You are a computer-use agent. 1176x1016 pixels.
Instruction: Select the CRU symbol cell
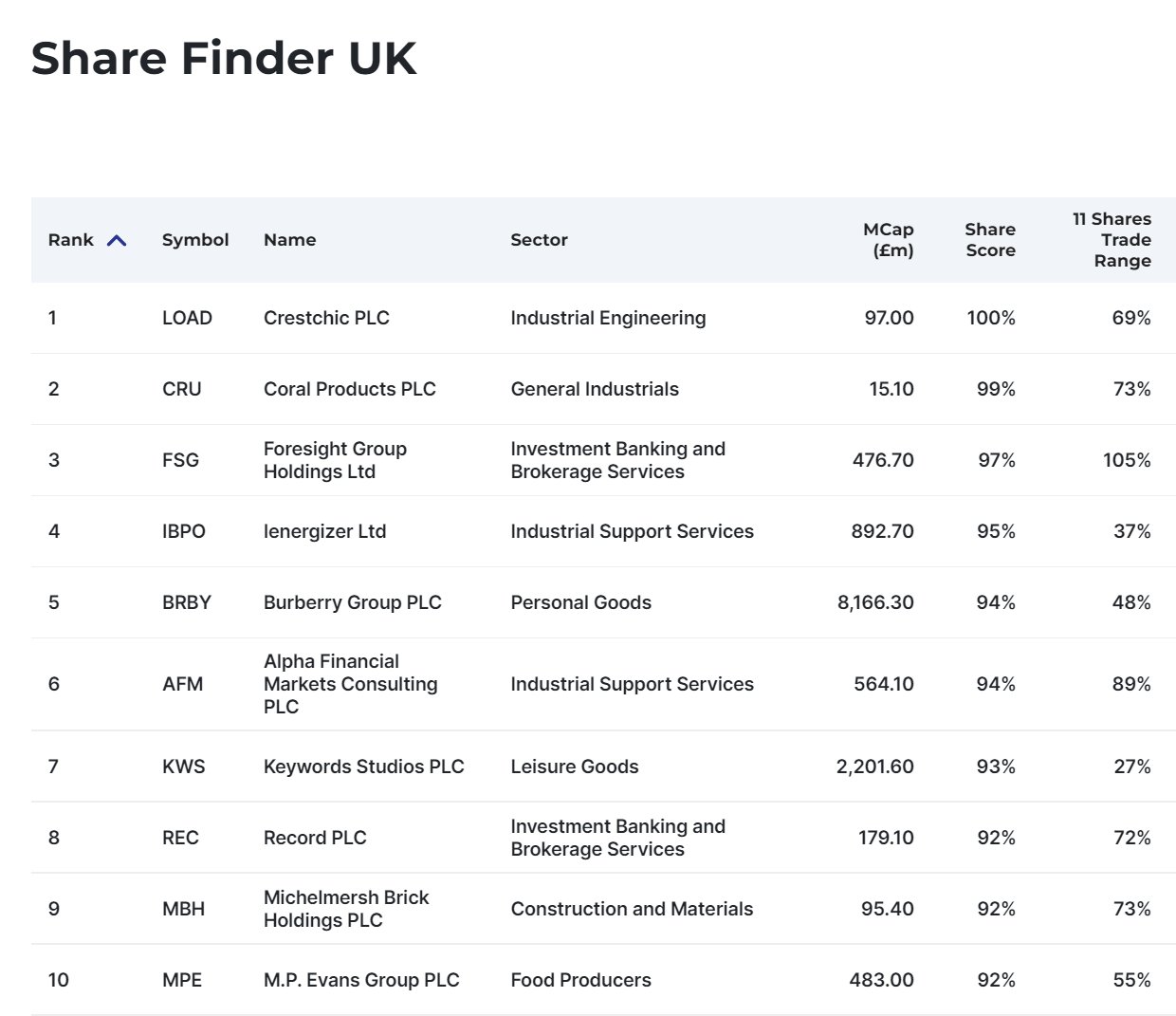pyautogui.click(x=182, y=389)
